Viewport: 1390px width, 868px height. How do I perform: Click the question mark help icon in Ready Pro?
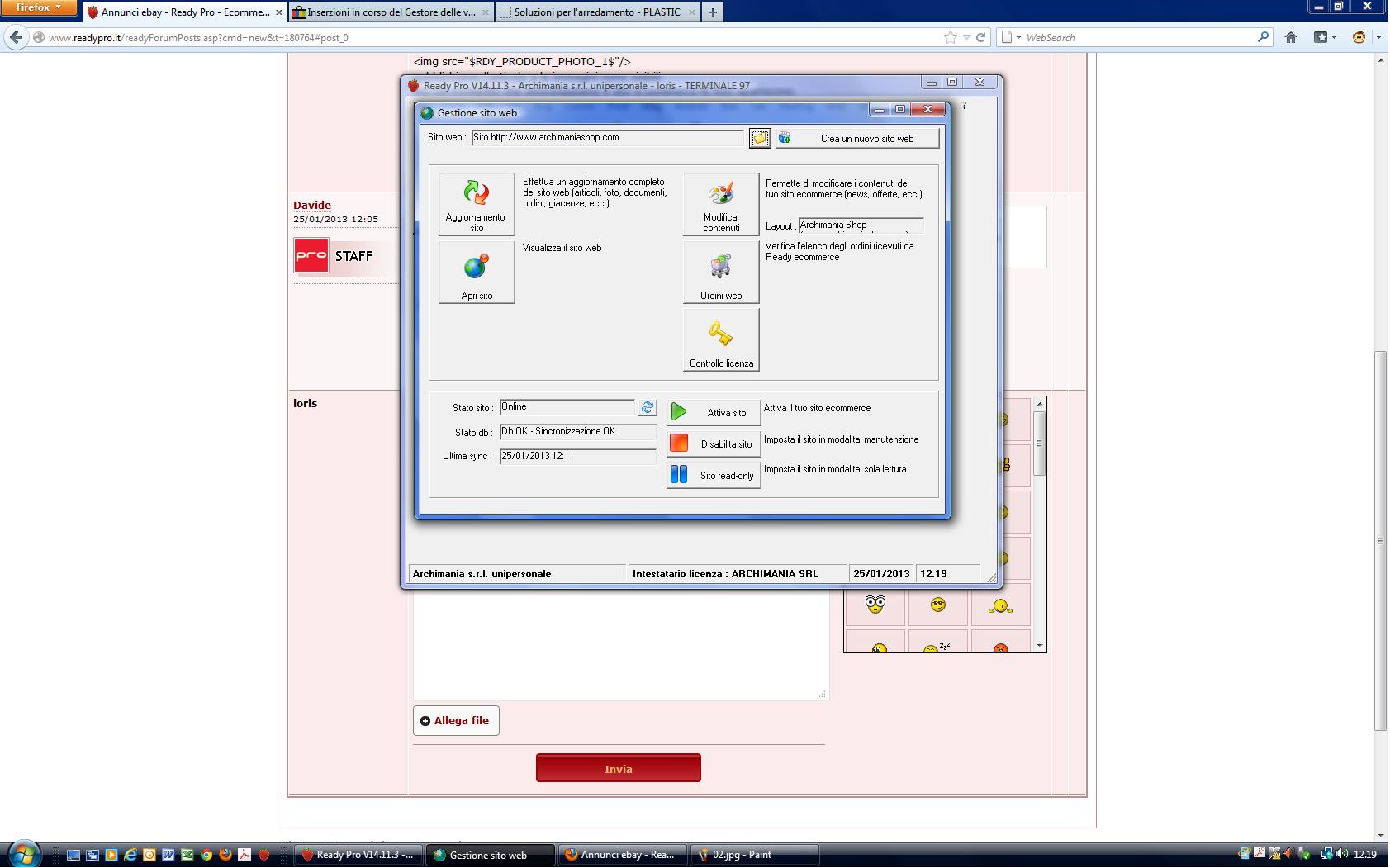point(964,106)
